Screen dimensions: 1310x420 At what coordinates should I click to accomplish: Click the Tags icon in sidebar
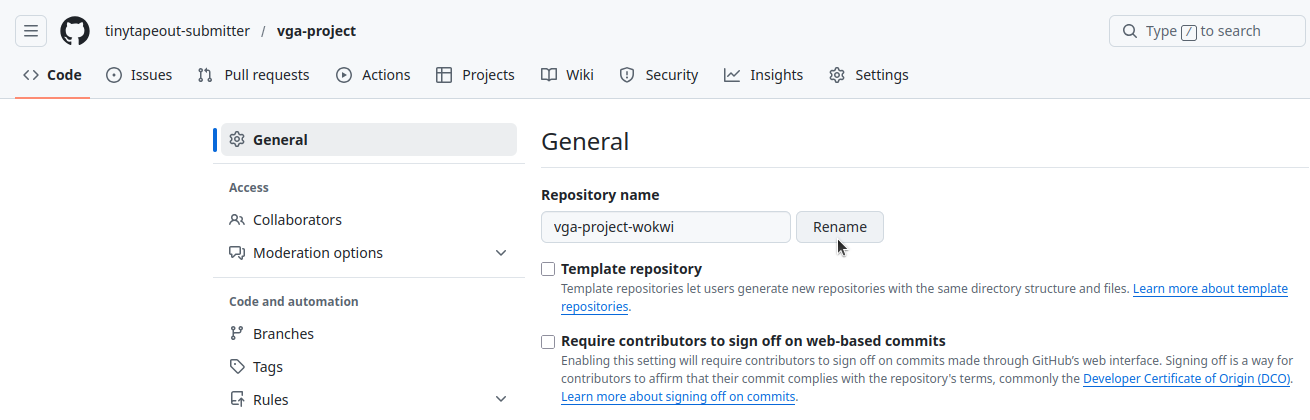click(x=237, y=367)
